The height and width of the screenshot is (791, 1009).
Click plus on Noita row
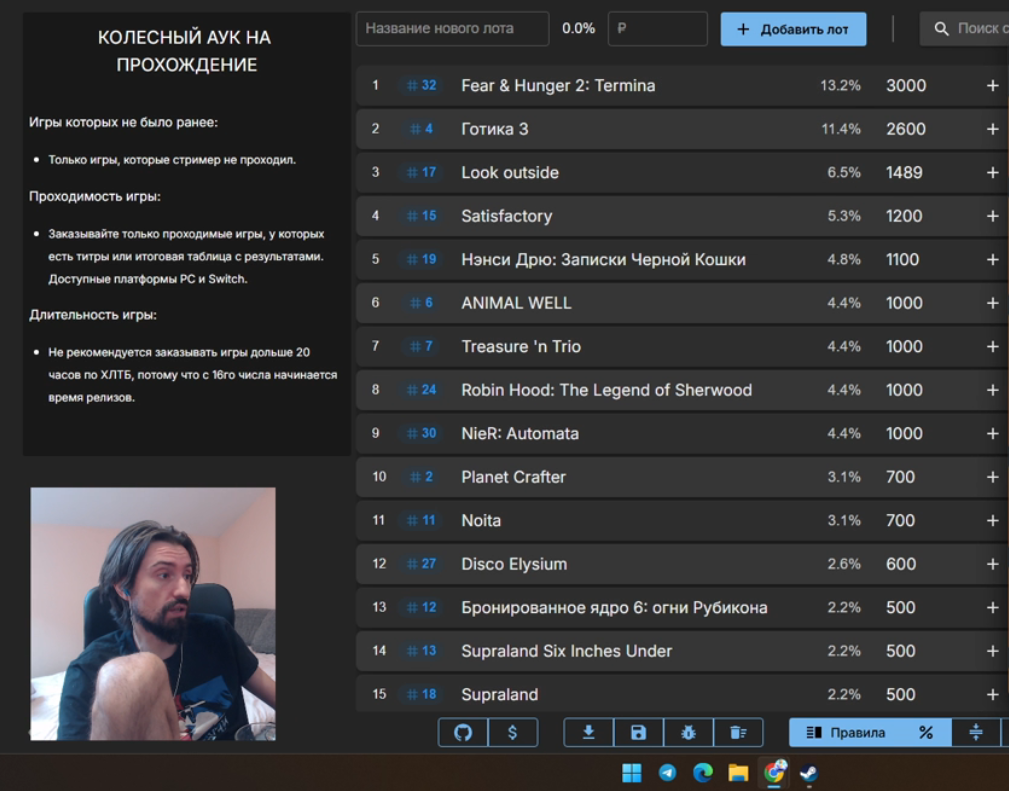point(992,520)
